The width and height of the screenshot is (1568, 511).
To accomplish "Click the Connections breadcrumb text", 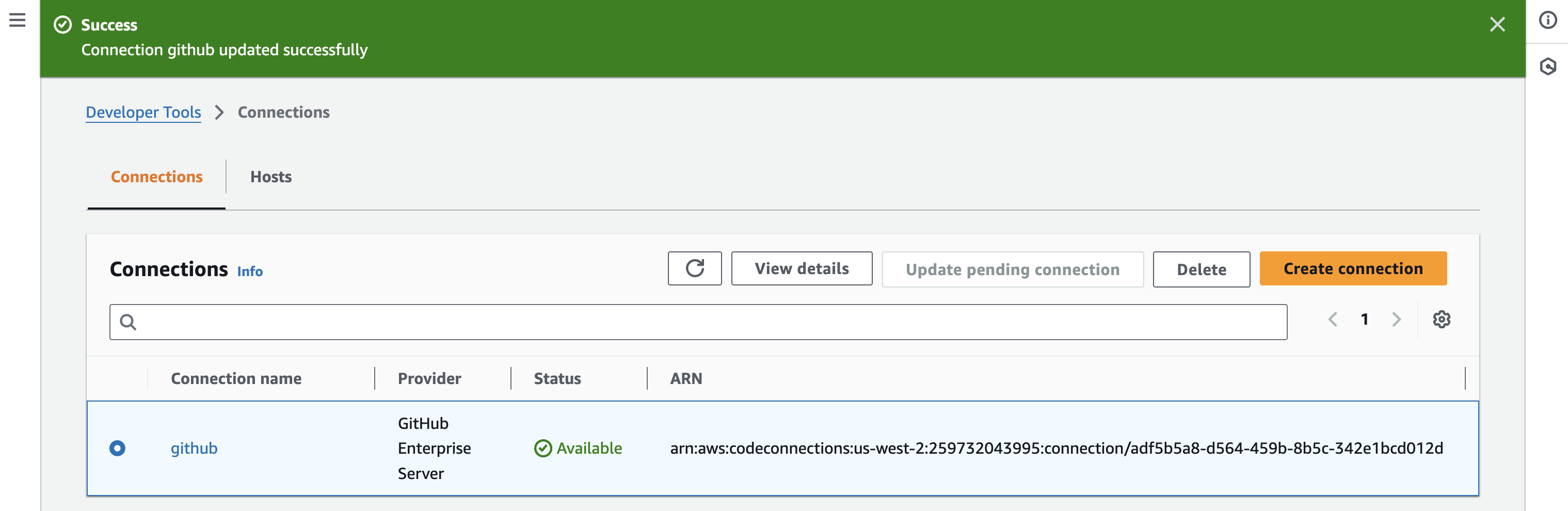I will tap(284, 112).
